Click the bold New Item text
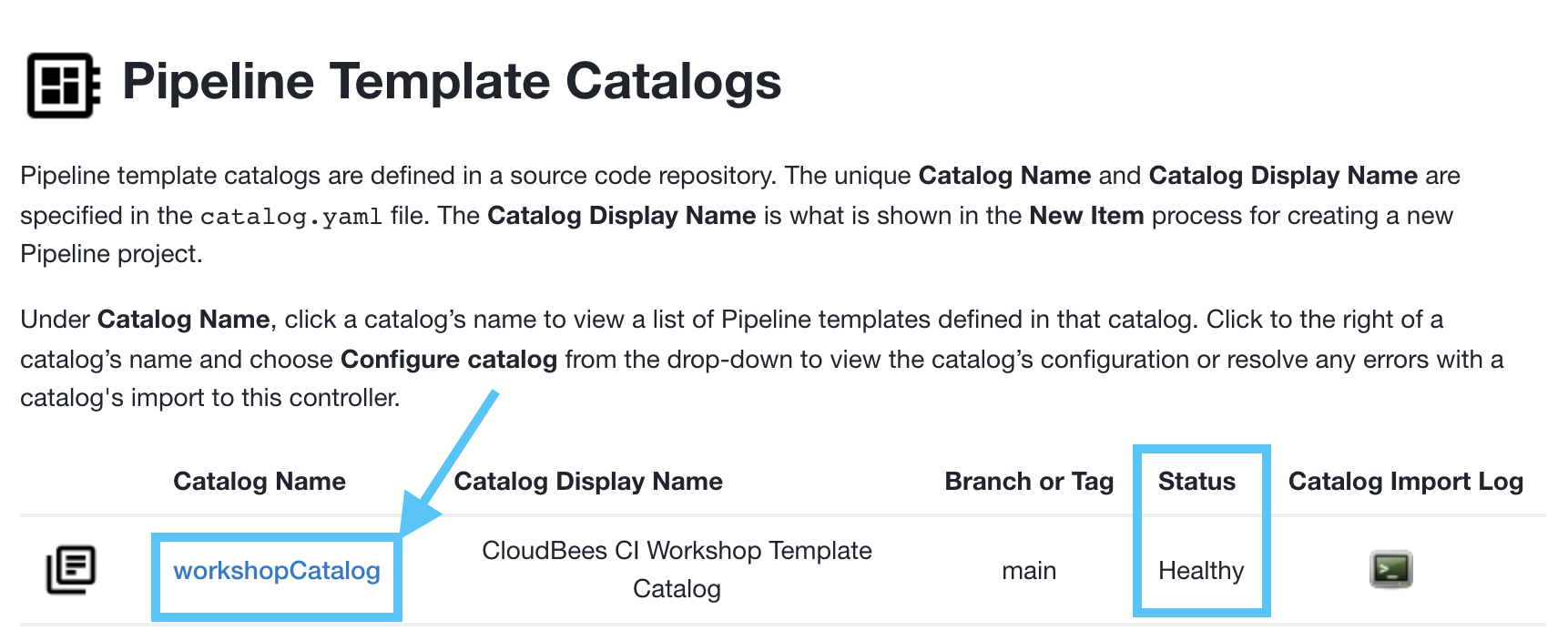This screenshot has width=1568, height=641. pyautogui.click(x=1086, y=216)
